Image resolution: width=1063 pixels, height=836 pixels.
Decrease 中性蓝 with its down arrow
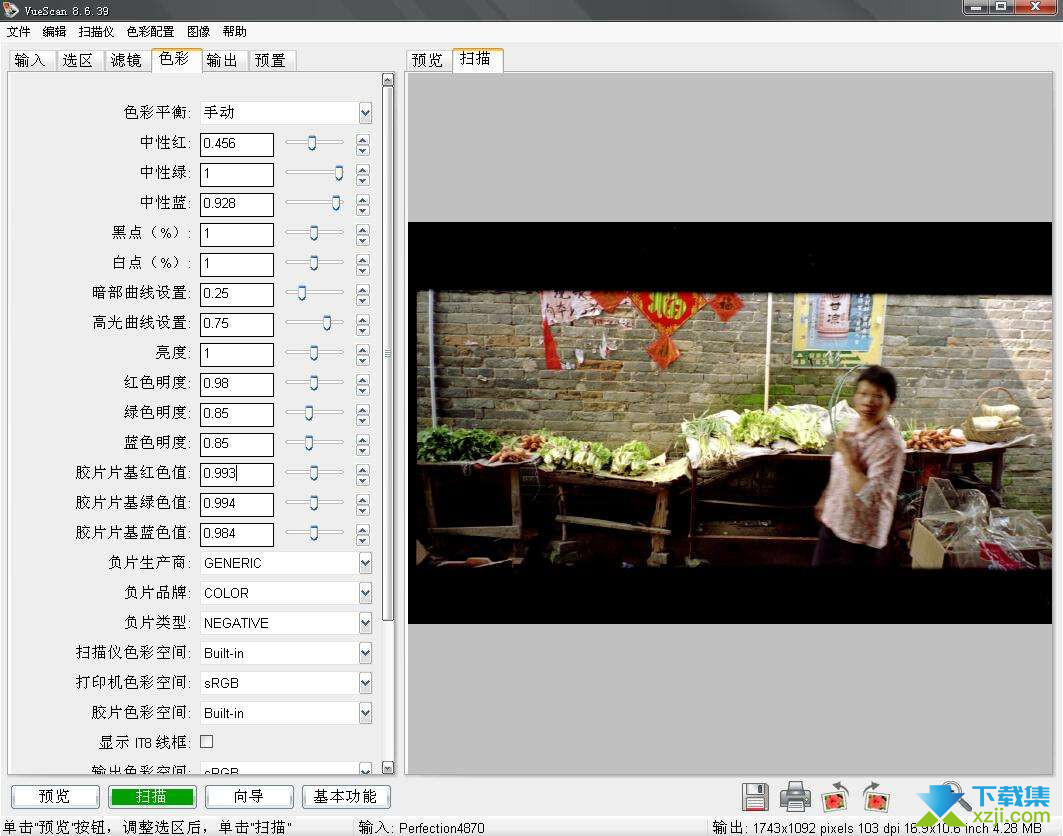click(363, 210)
